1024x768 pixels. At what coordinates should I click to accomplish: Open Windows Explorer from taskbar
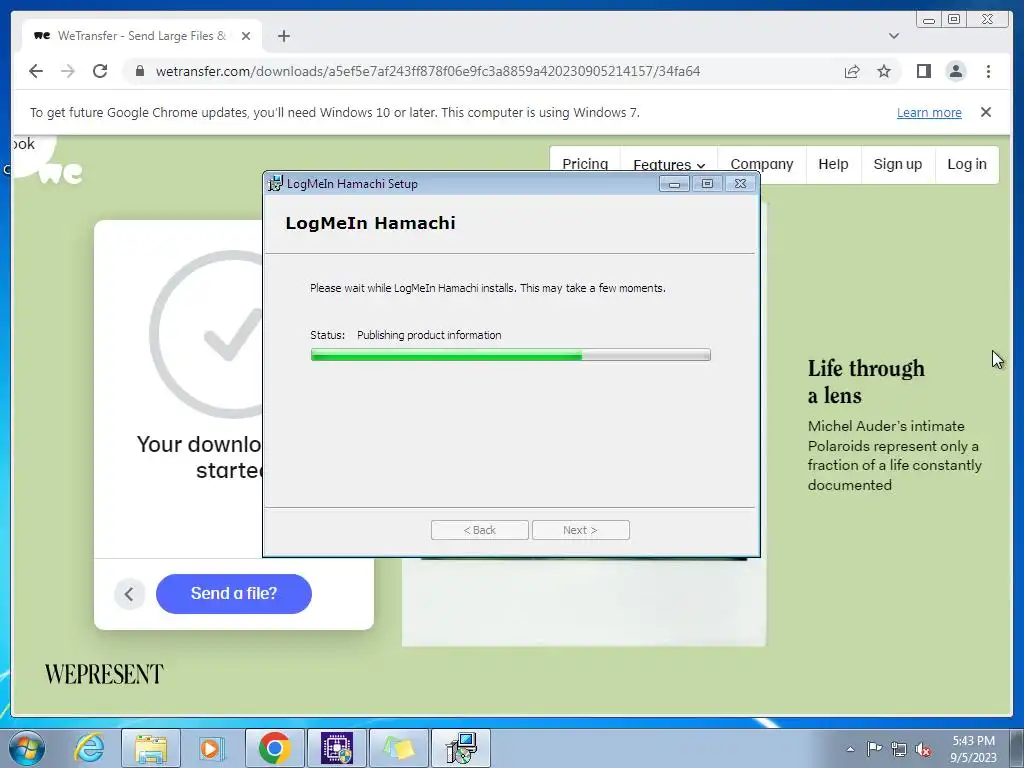coord(151,748)
